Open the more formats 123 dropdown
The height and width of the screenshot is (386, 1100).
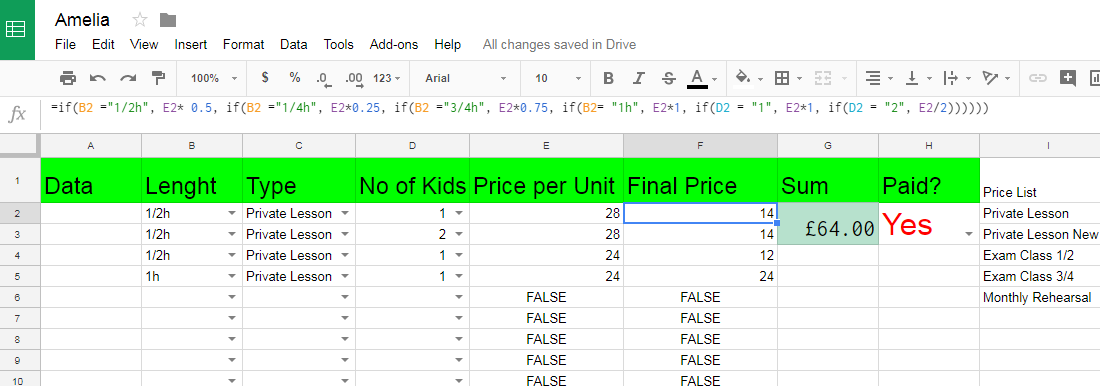pyautogui.click(x=386, y=79)
